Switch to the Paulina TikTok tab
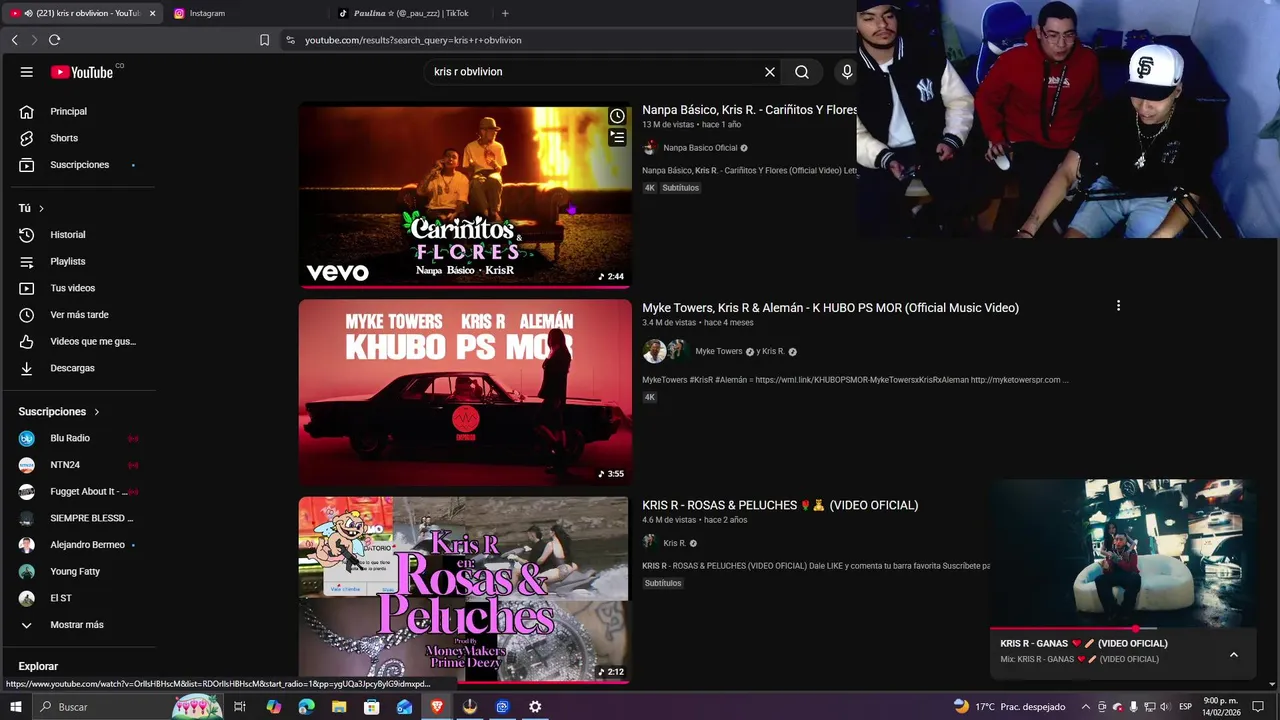The image size is (1280, 720). (410, 13)
